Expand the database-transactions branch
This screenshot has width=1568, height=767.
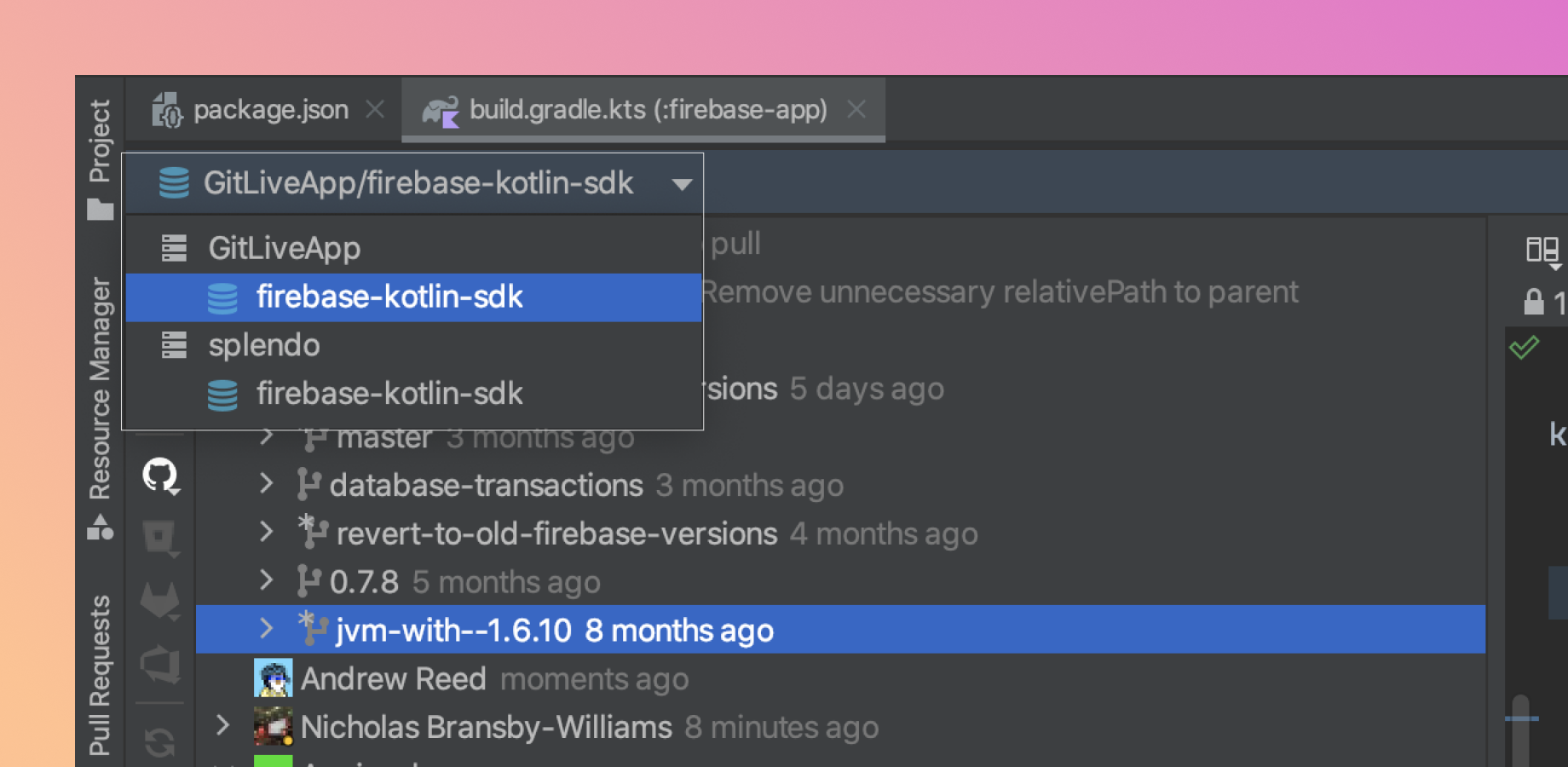267,484
